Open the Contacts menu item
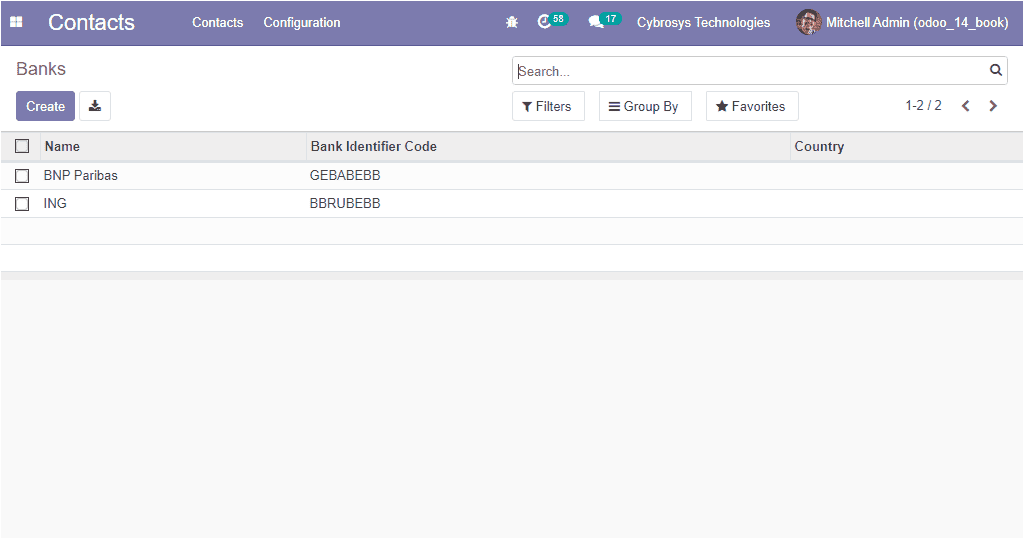Image resolution: width=1024 pixels, height=539 pixels. [217, 22]
